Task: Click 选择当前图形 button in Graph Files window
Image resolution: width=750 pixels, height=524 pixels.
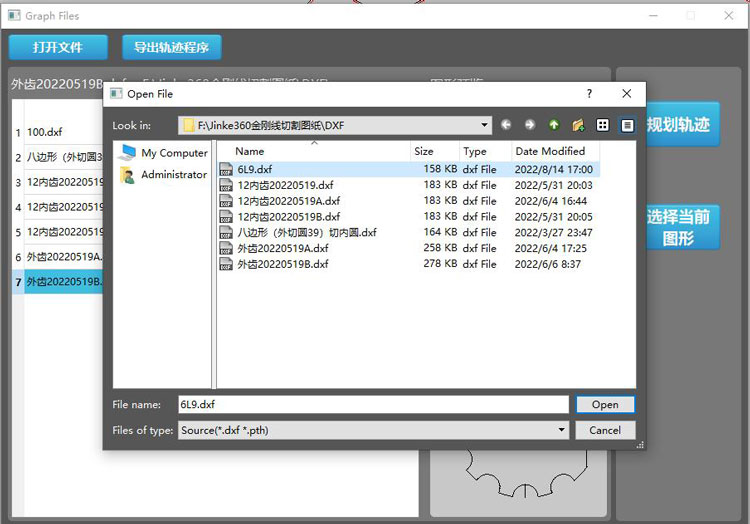Action: pos(683,228)
